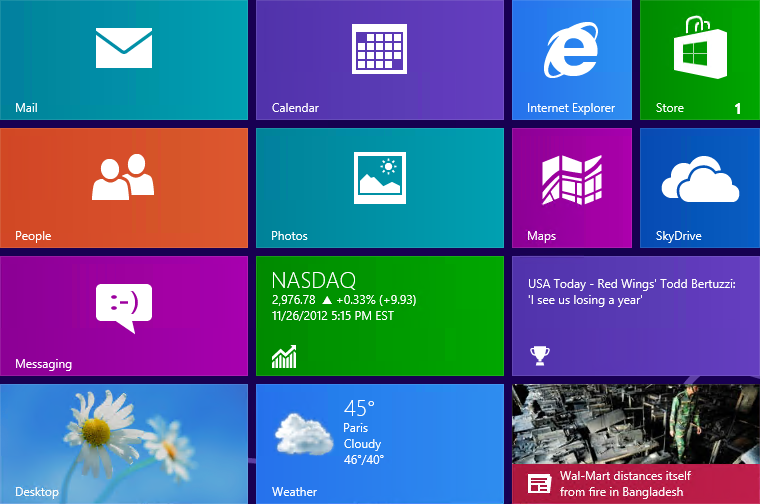Click the Sports trophy icon
Screen dimensions: 760x504
pos(539,356)
